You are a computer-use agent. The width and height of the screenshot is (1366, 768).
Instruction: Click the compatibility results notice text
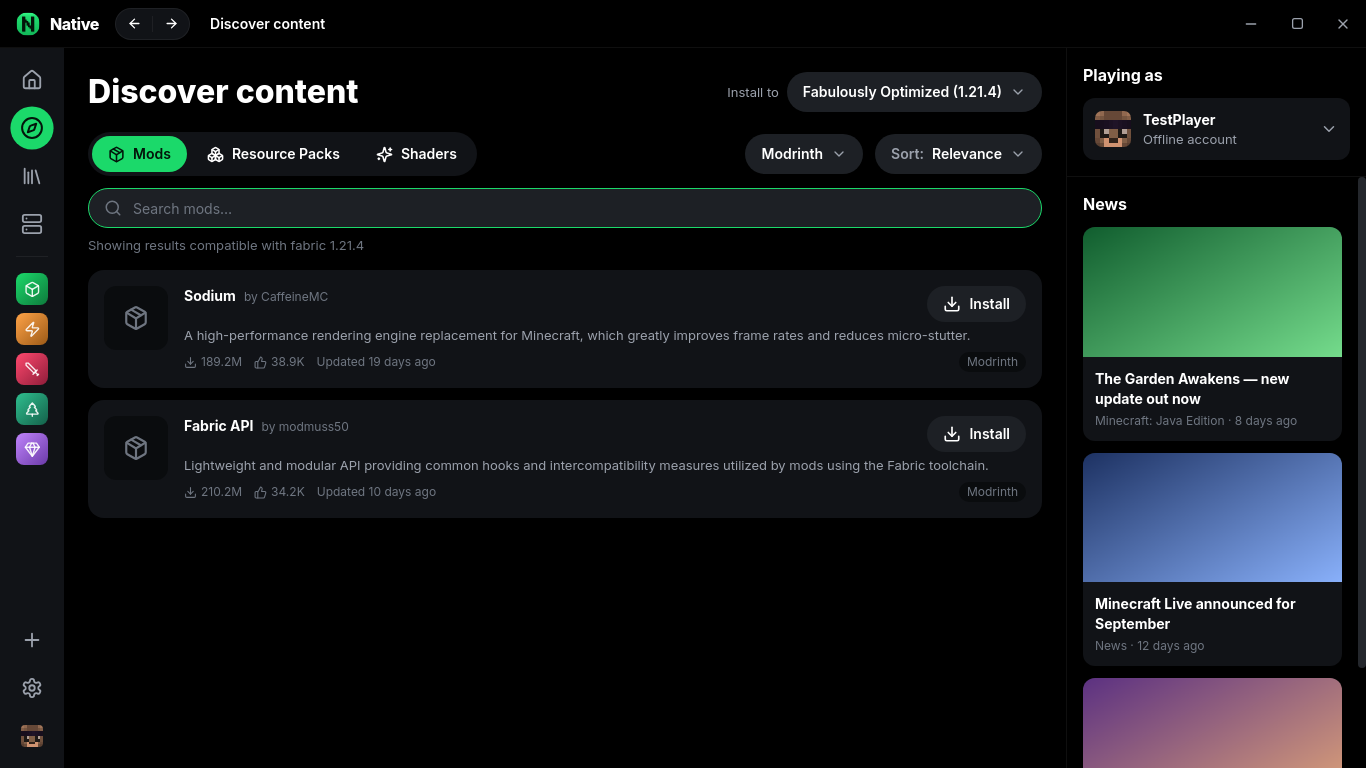click(x=226, y=246)
